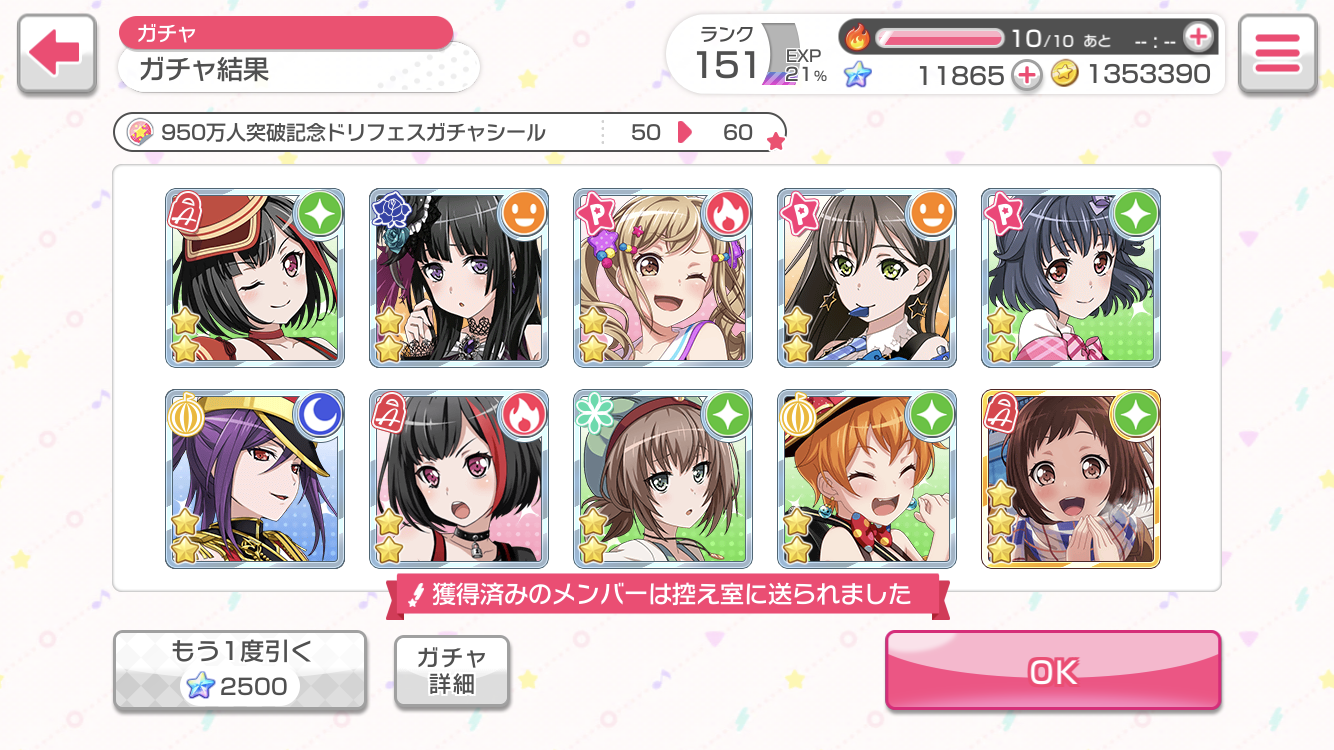Select the girl wearing red marching hat card
The height and width of the screenshot is (750, 1334).
255,278
